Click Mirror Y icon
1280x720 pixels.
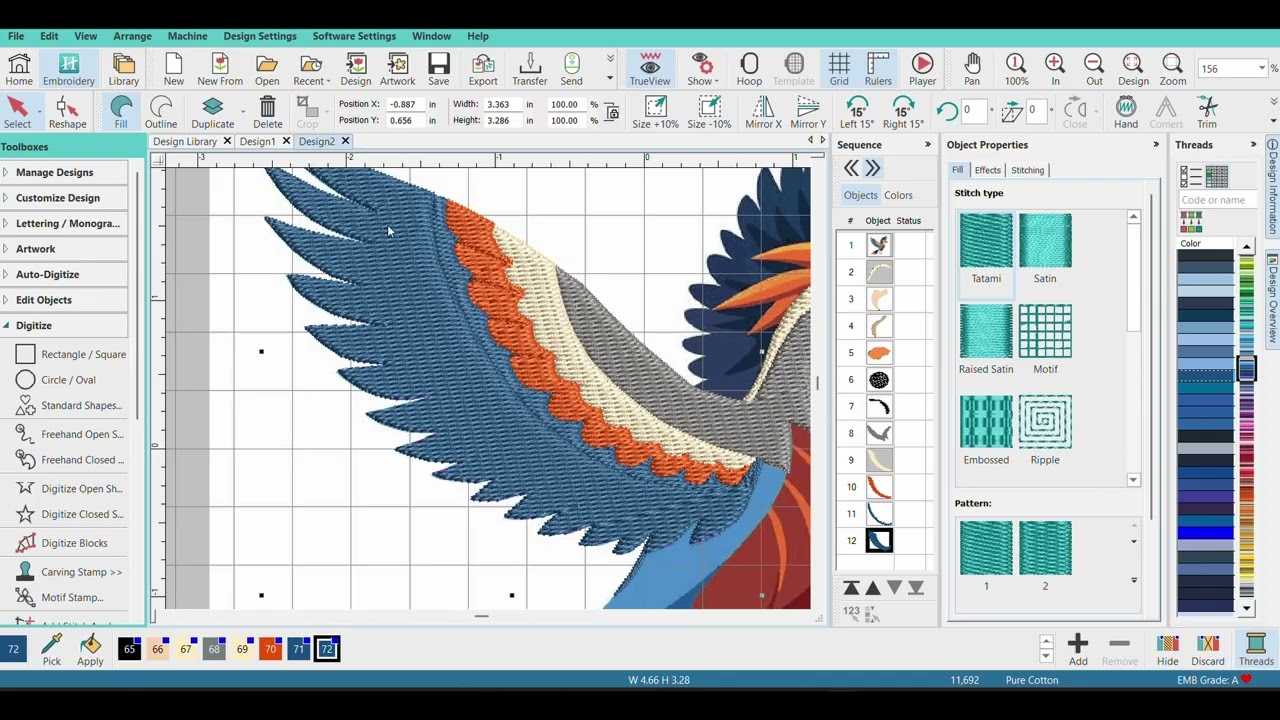click(808, 112)
